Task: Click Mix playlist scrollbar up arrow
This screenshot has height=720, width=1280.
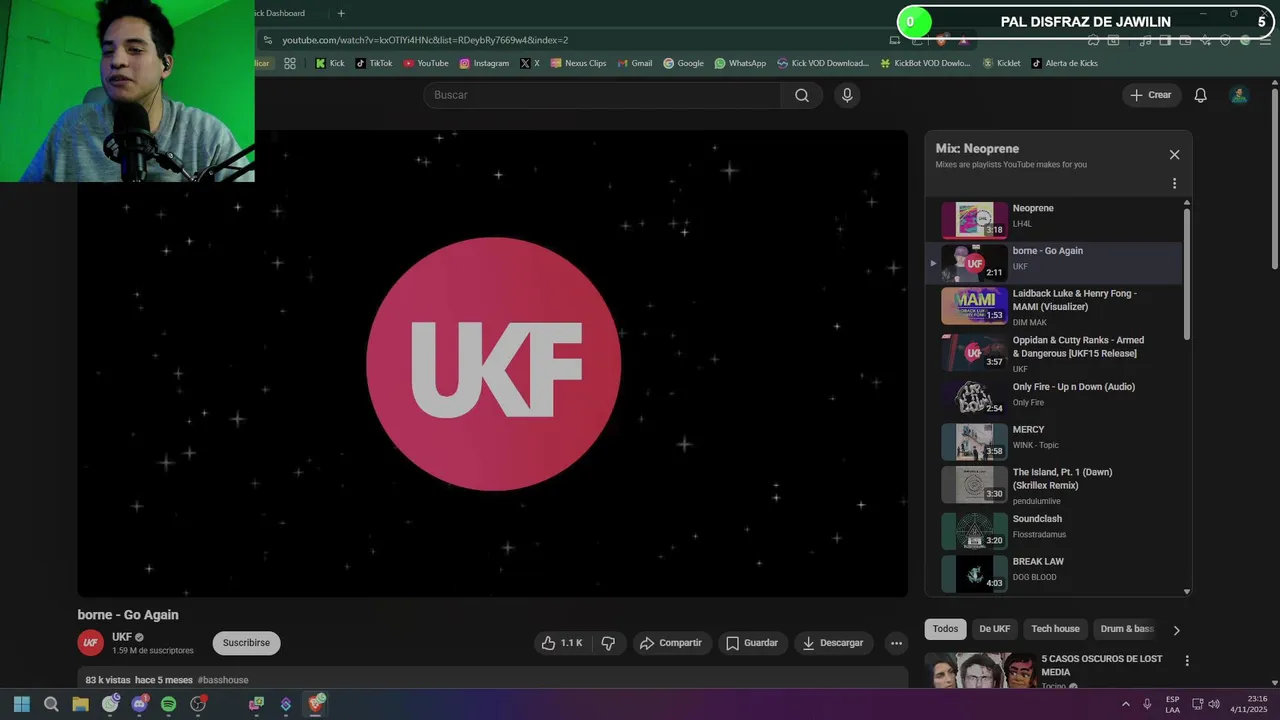Action: tap(1187, 203)
